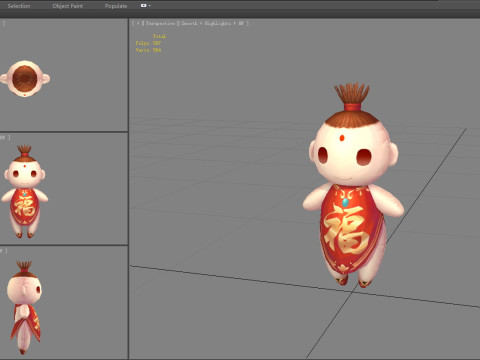Click the yellow Total statistics heading
Image resolution: width=480 pixels, height=360 pixels.
(159, 36)
